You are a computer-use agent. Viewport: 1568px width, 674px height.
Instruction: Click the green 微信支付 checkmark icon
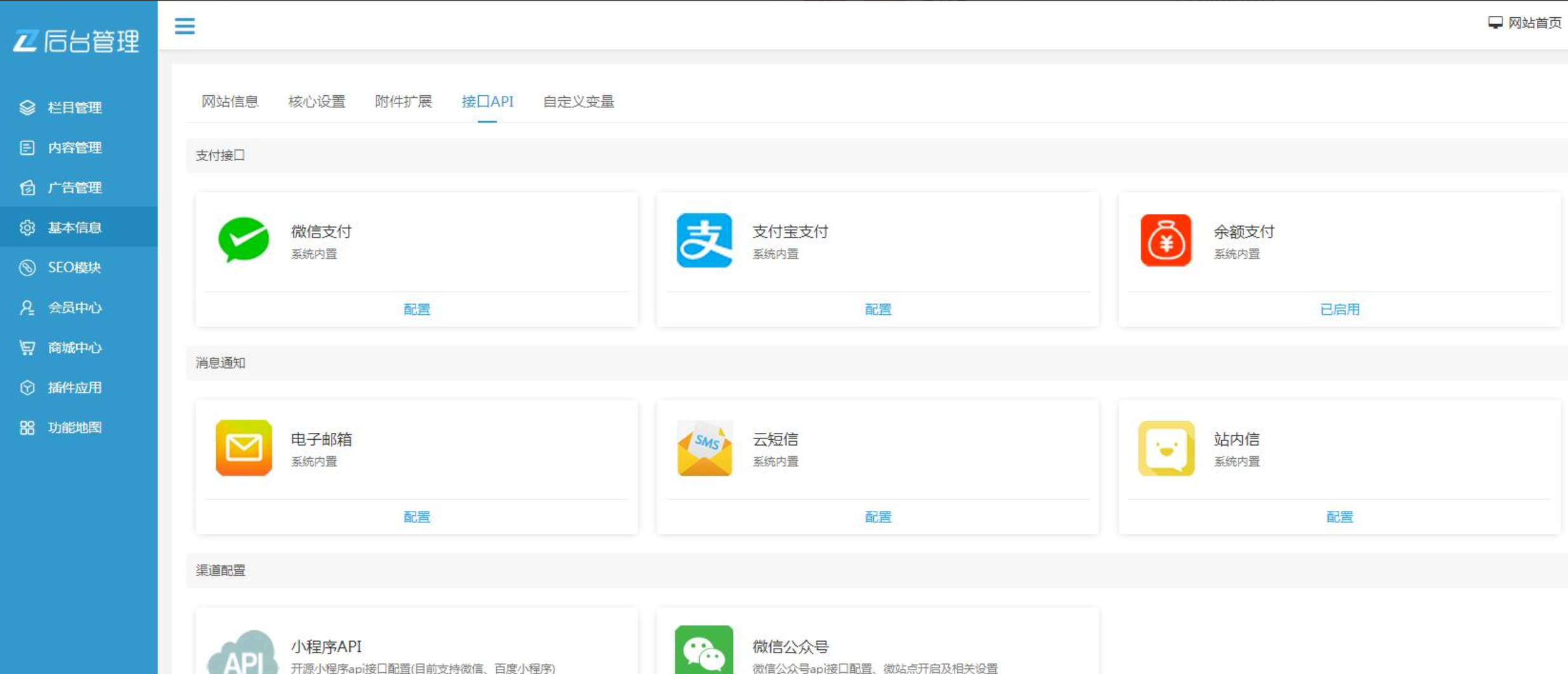pos(244,240)
